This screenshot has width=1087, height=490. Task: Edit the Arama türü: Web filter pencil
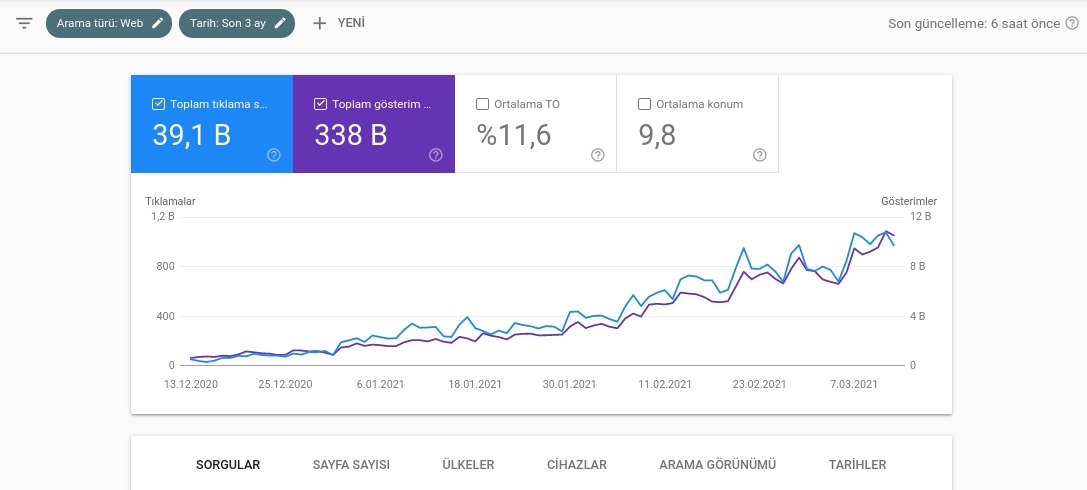pyautogui.click(x=158, y=23)
